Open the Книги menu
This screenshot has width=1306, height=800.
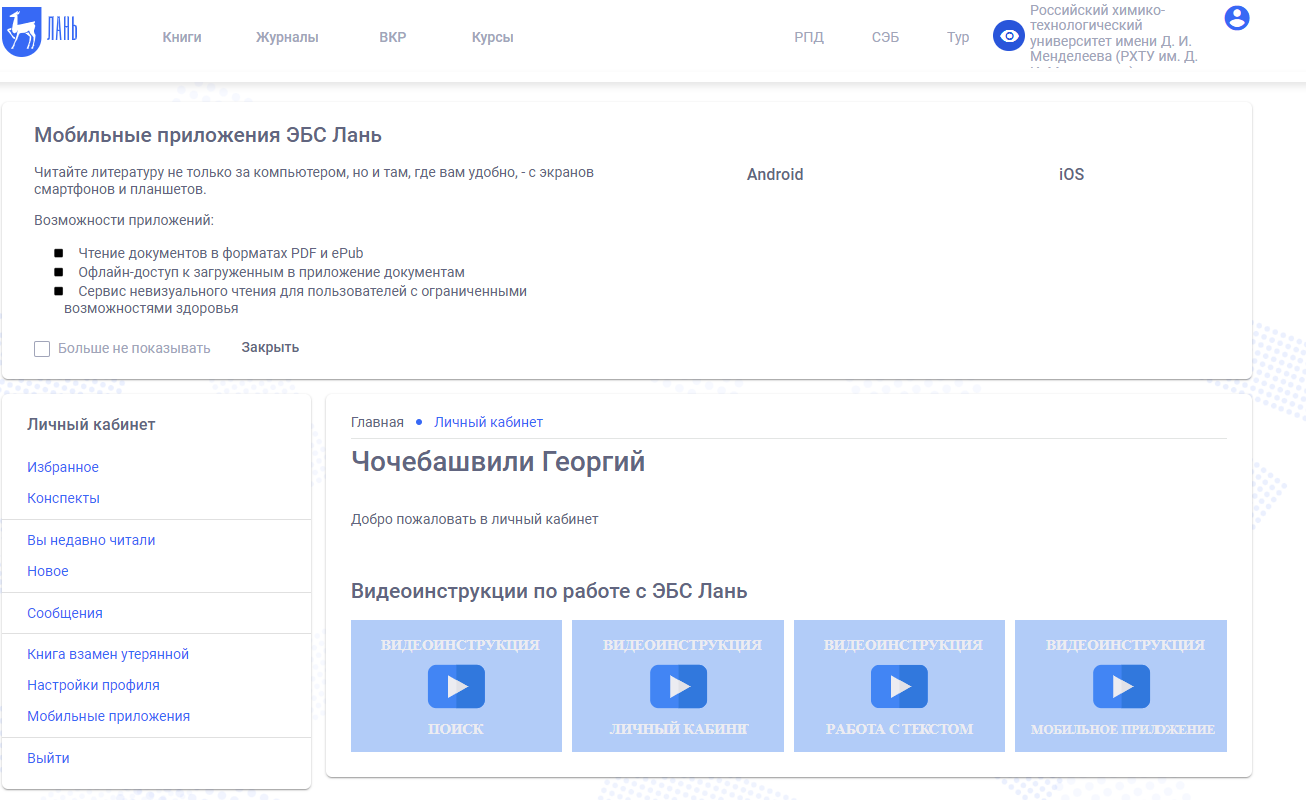tap(182, 38)
